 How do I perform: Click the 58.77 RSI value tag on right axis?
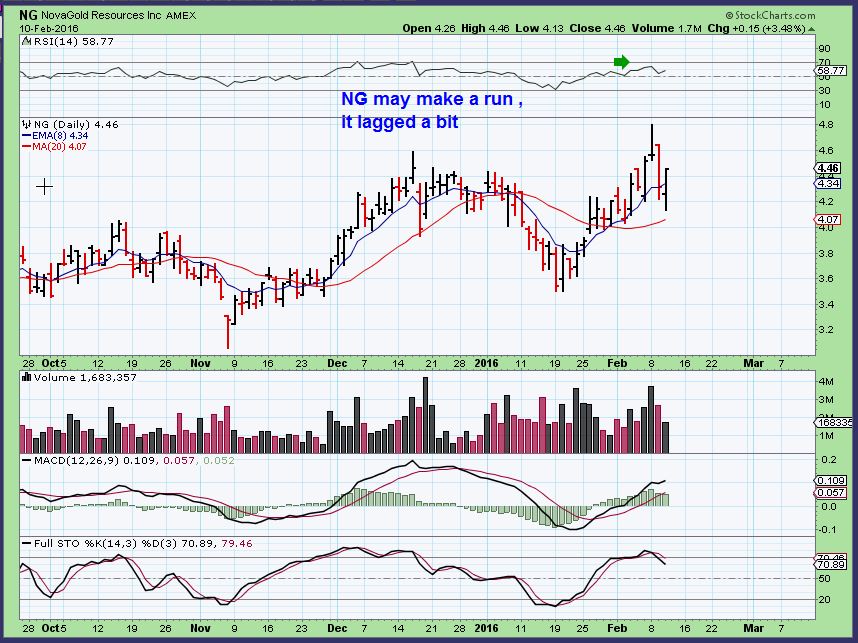point(830,71)
